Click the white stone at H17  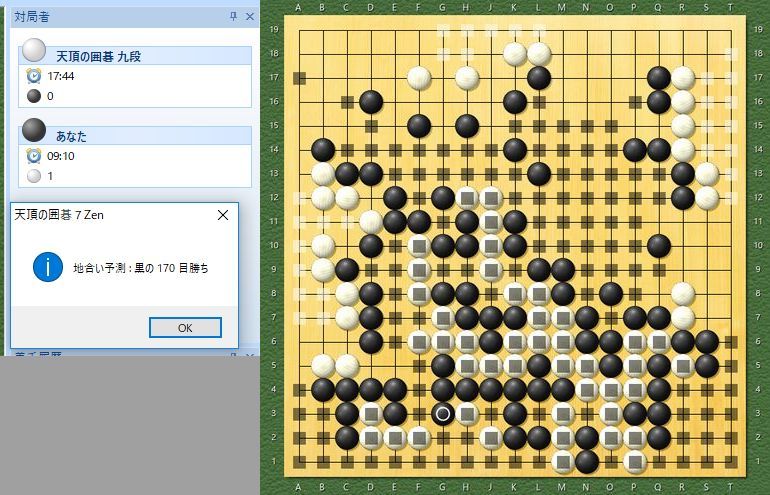467,78
